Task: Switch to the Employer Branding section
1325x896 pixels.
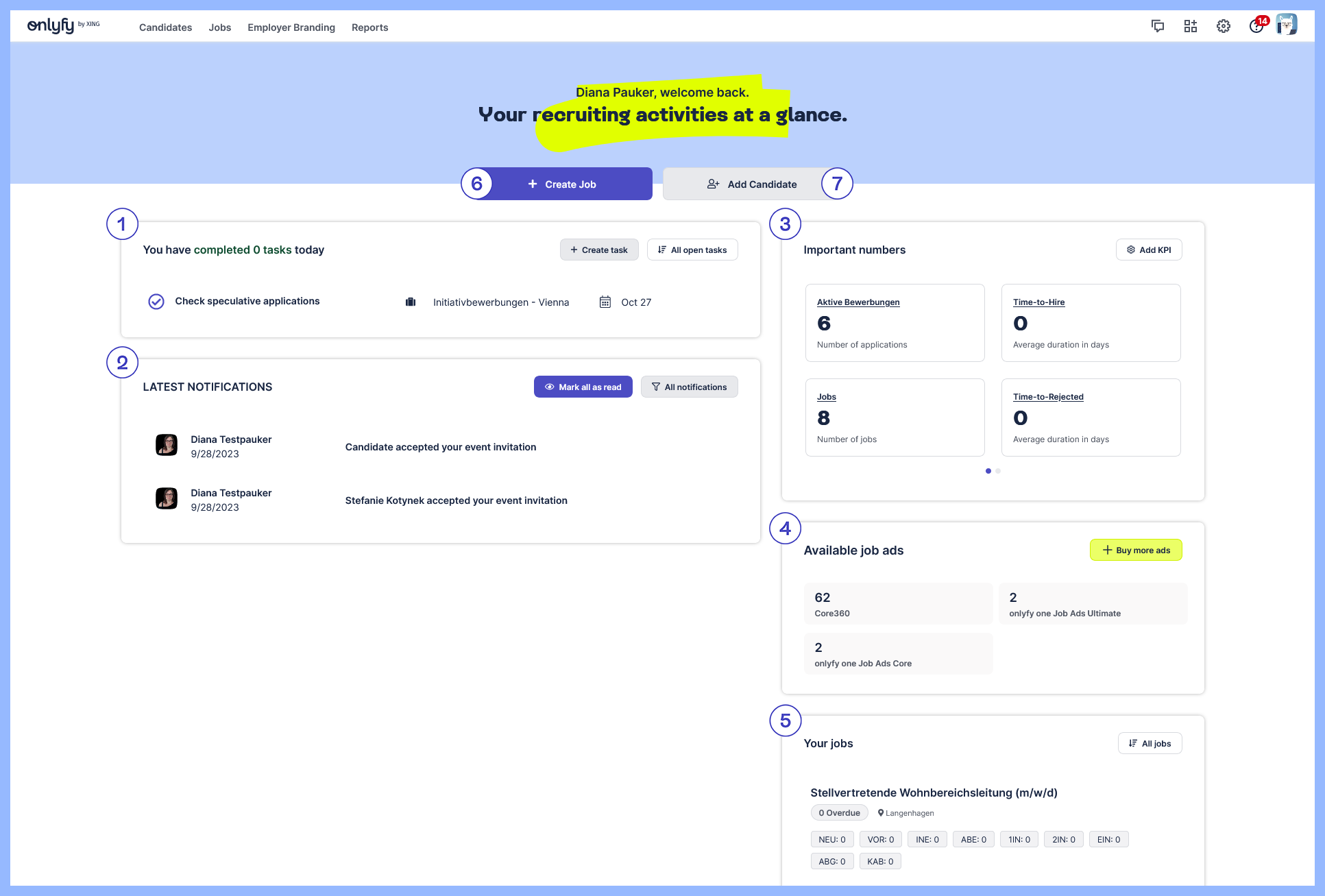Action: (x=291, y=27)
